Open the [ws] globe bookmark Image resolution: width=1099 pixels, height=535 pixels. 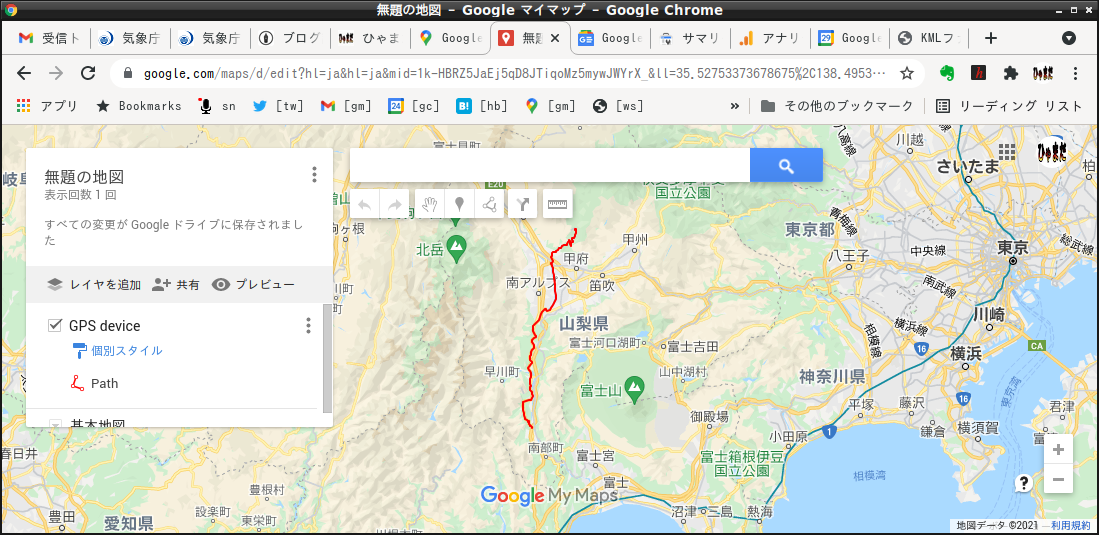618,106
